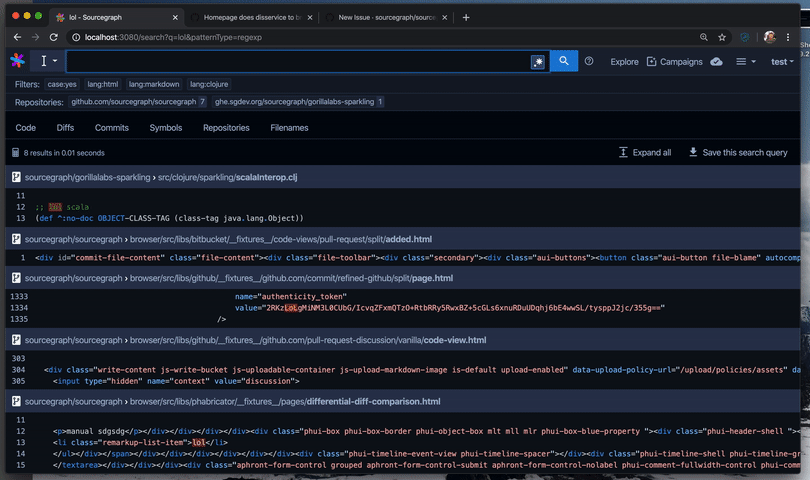Switch to the Symbols tab
The height and width of the screenshot is (480, 810).
pos(166,128)
